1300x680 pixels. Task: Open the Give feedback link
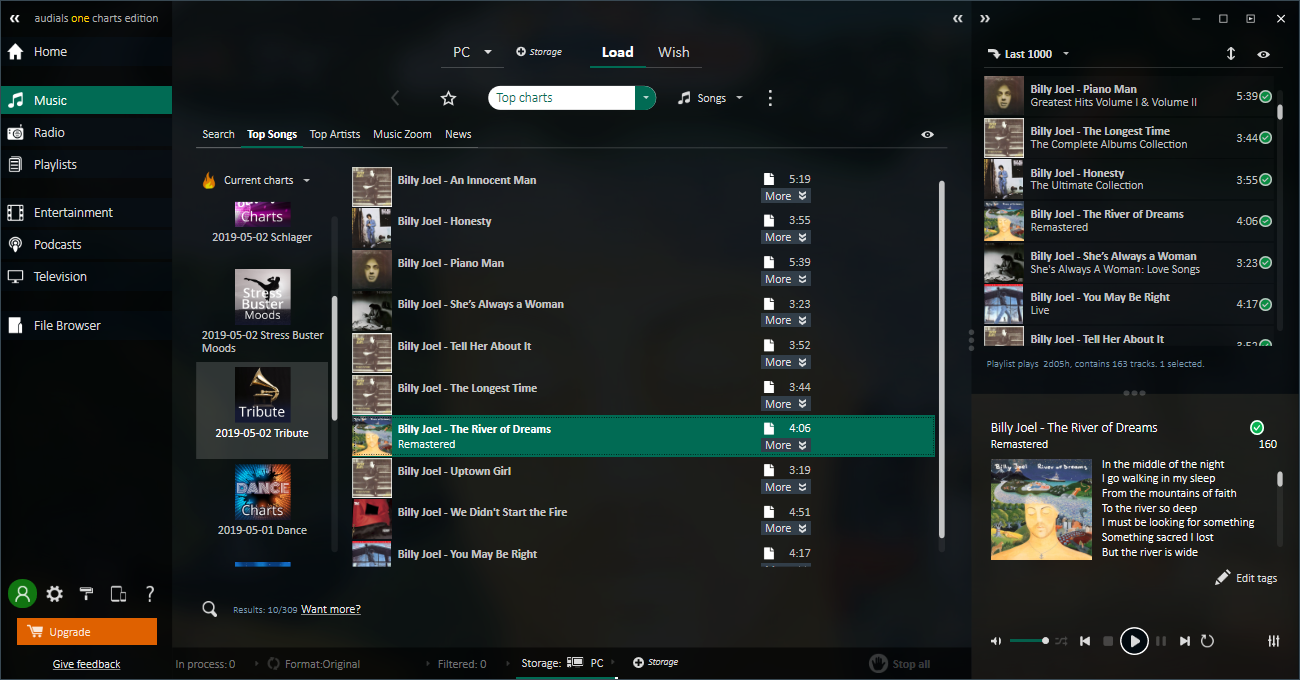[86, 664]
